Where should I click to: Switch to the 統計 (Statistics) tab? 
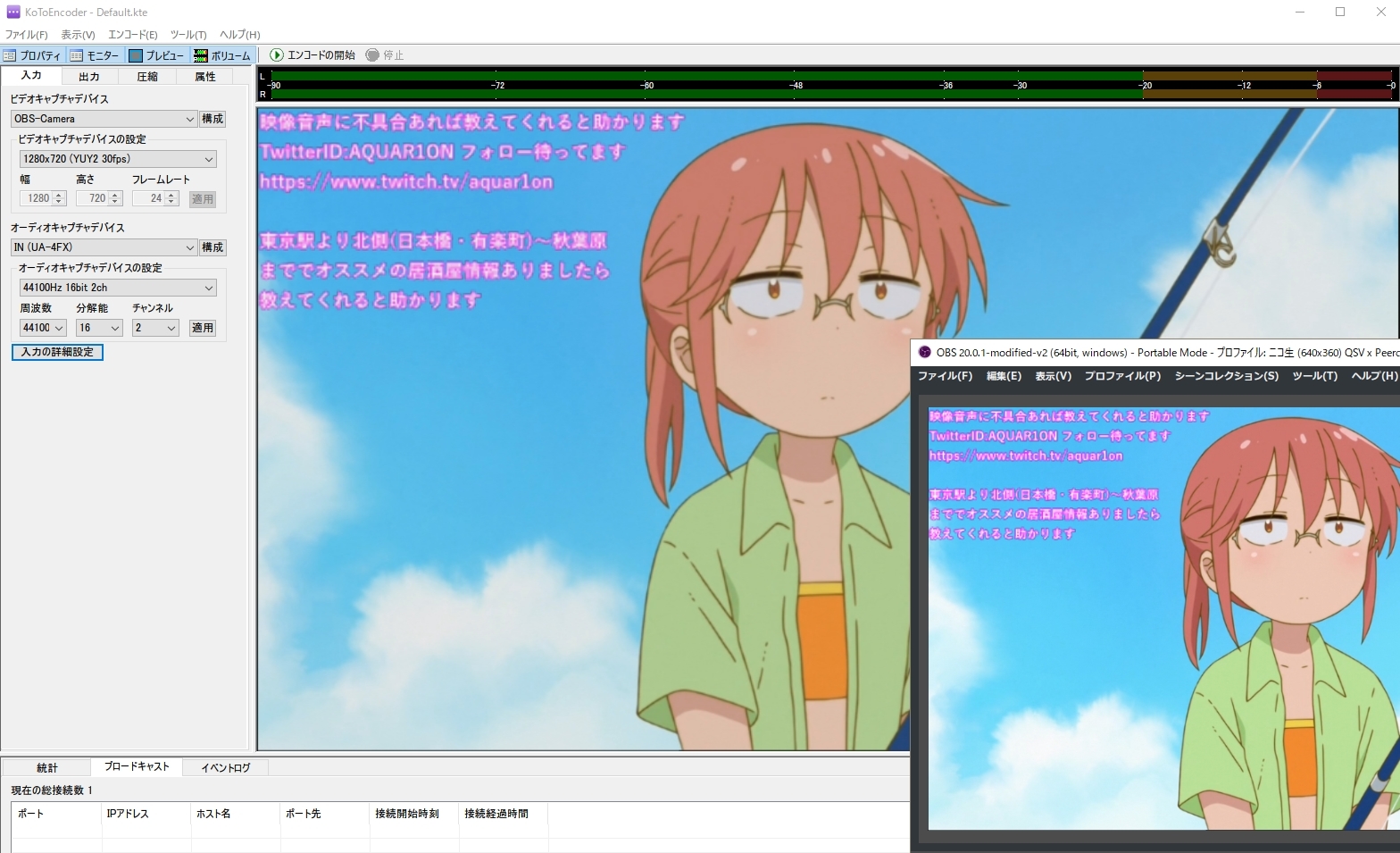(x=46, y=768)
